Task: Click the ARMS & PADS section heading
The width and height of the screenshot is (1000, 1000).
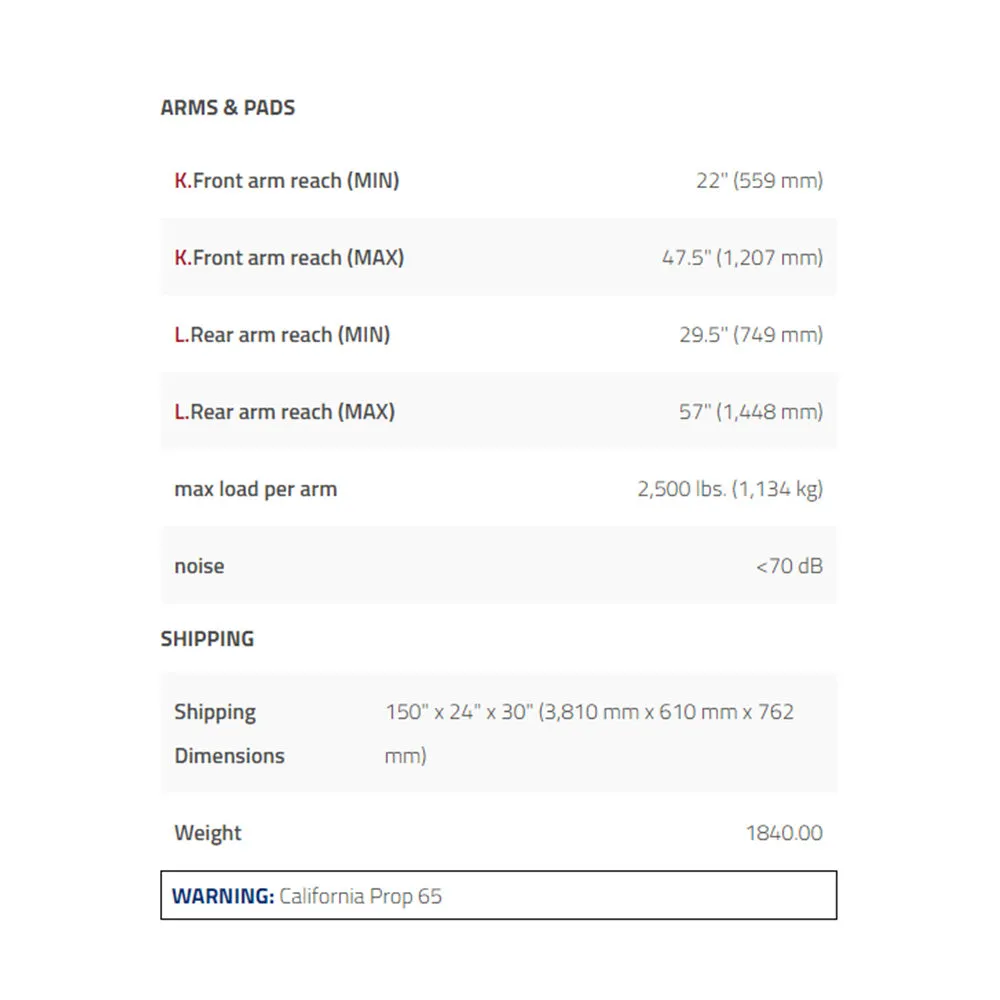Action: click(228, 107)
